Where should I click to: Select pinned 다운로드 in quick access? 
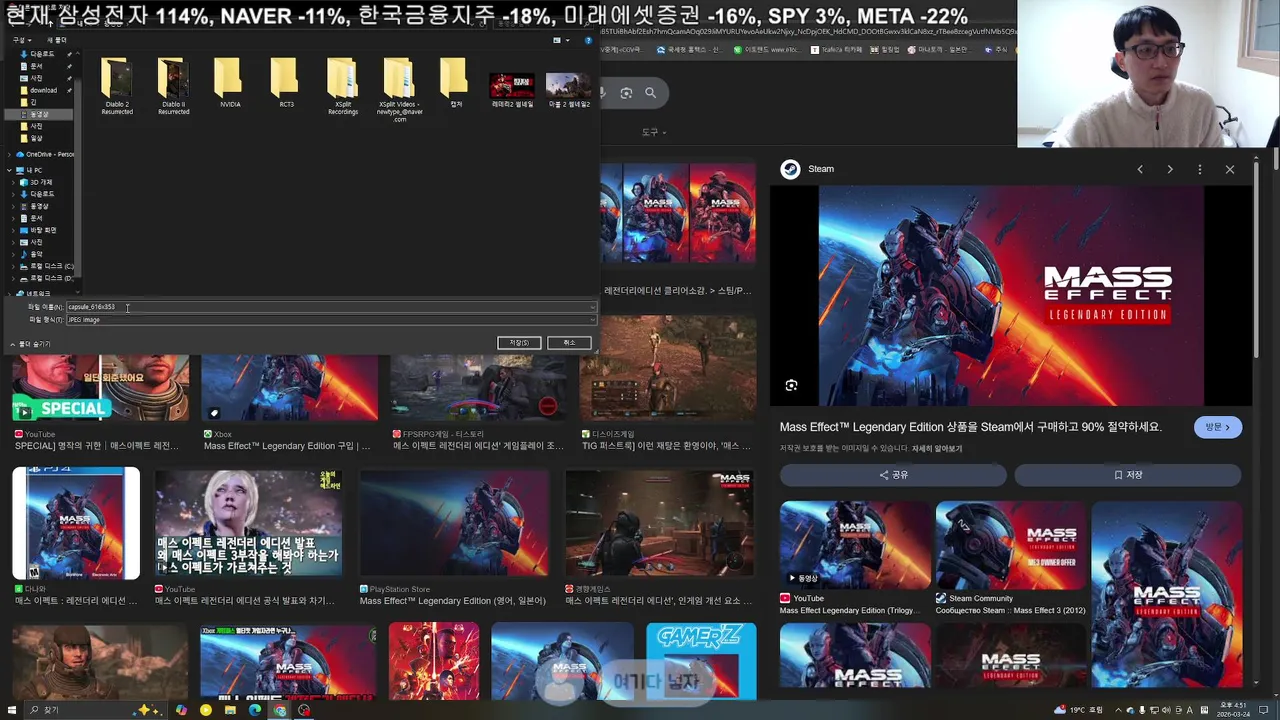tap(40, 54)
